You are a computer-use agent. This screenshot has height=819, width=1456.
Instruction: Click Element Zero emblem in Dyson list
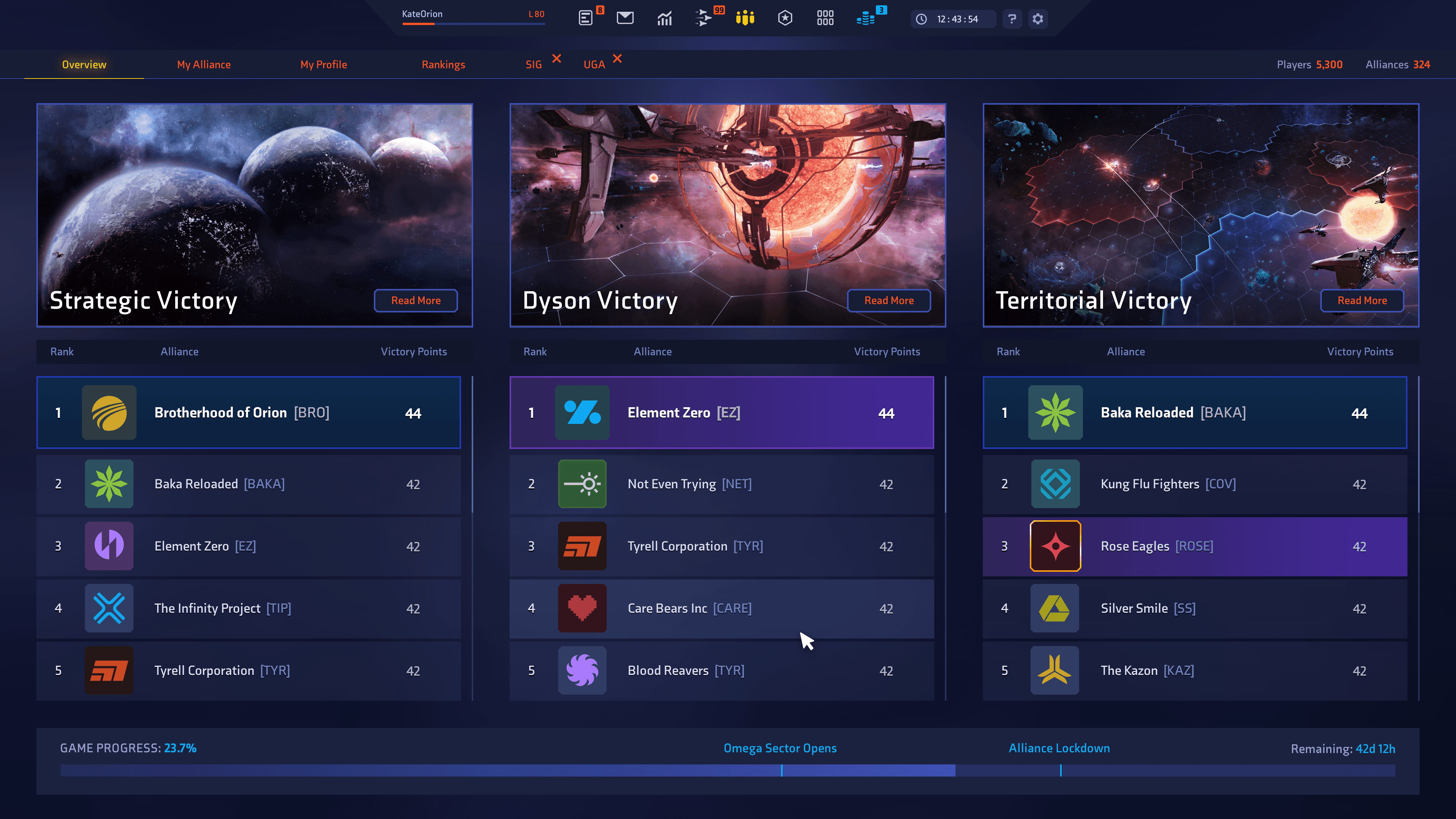(582, 413)
